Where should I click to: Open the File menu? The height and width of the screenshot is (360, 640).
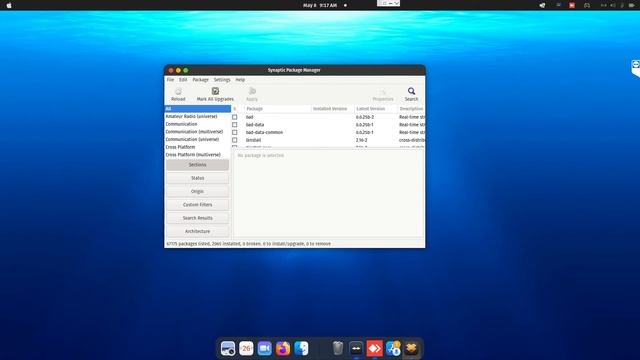170,80
